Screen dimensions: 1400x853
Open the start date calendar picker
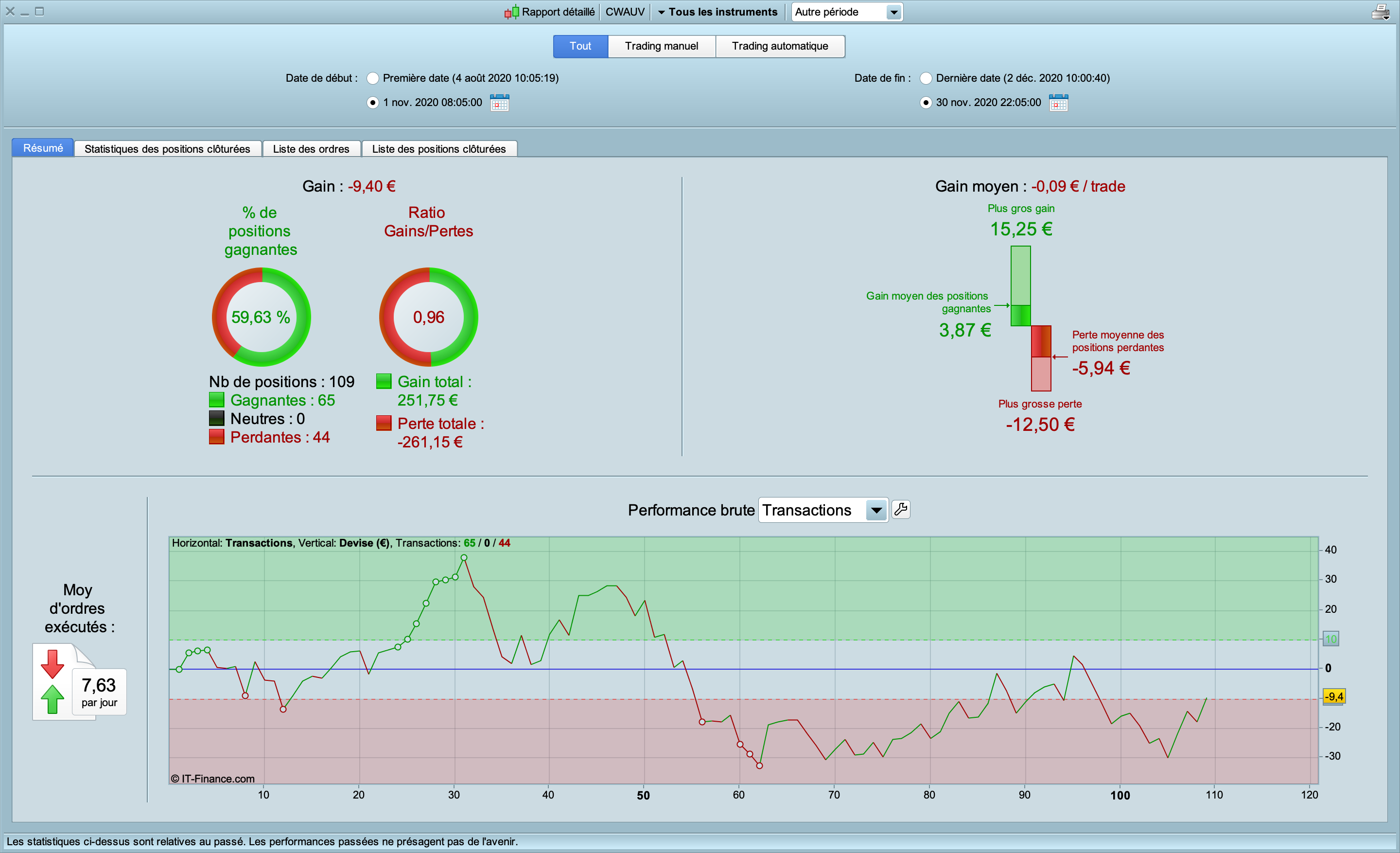click(499, 103)
